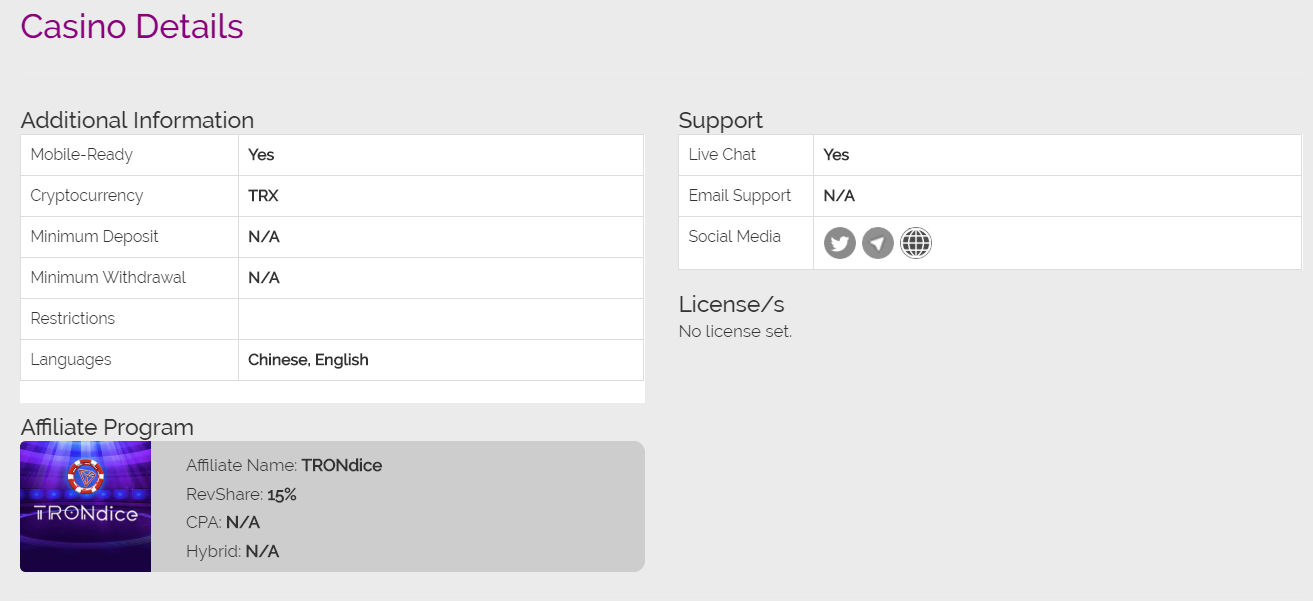
Task: Select the Additional Information section heading
Action: point(137,120)
